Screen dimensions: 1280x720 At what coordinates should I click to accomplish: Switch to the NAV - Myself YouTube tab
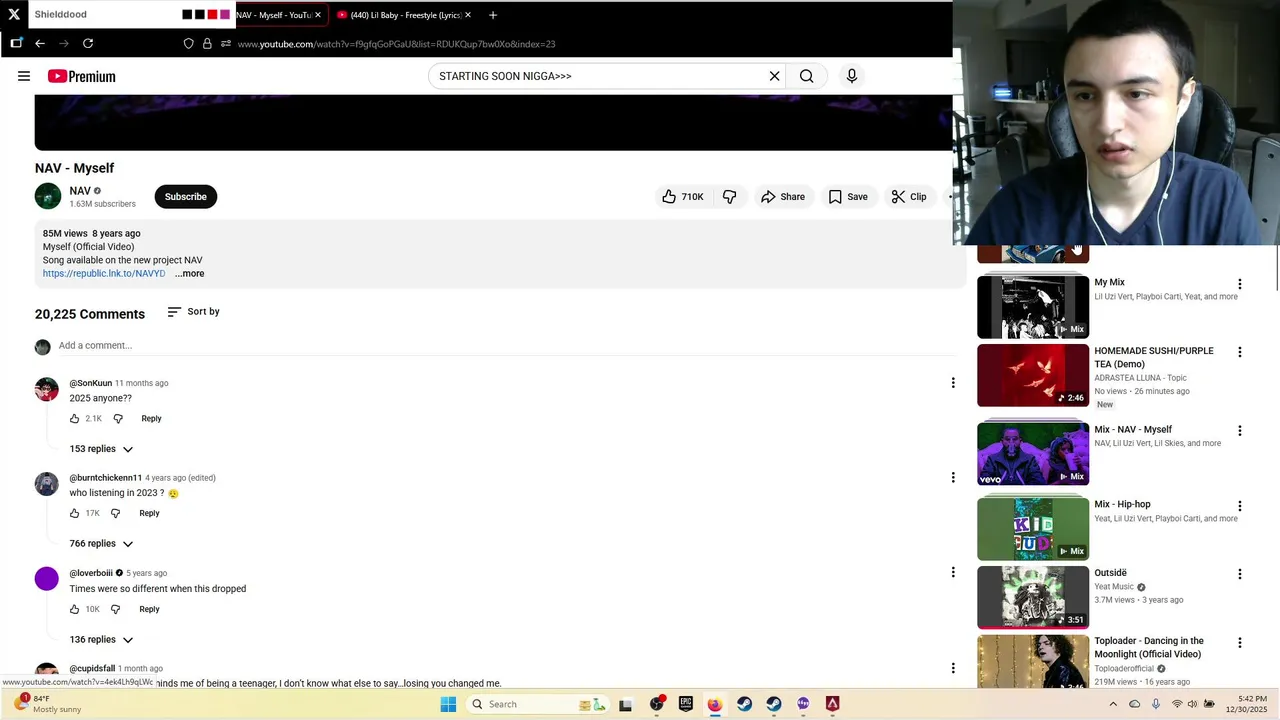click(x=274, y=15)
